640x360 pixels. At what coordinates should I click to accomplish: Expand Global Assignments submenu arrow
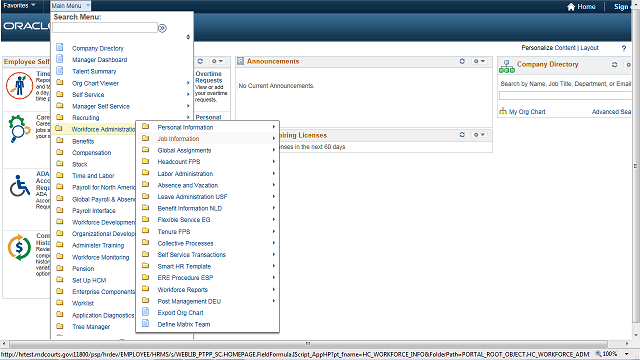[274, 150]
